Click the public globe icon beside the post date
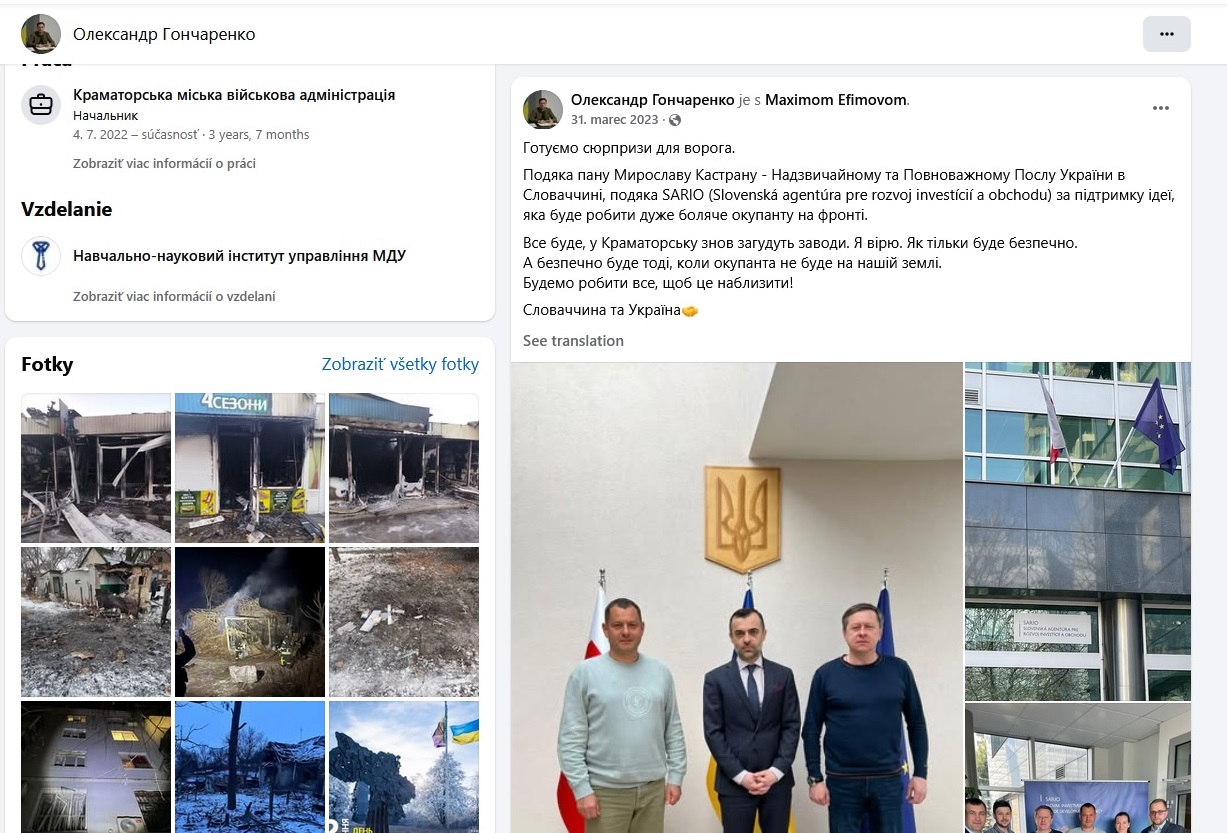 click(675, 120)
